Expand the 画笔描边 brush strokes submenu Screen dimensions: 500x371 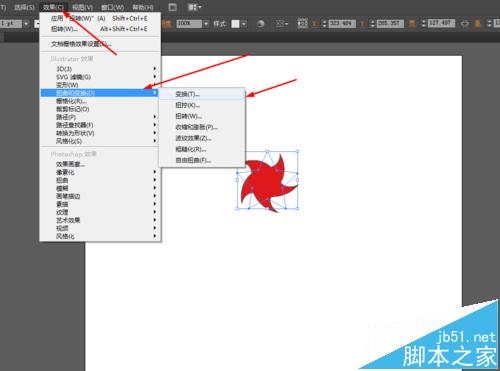tap(100, 196)
